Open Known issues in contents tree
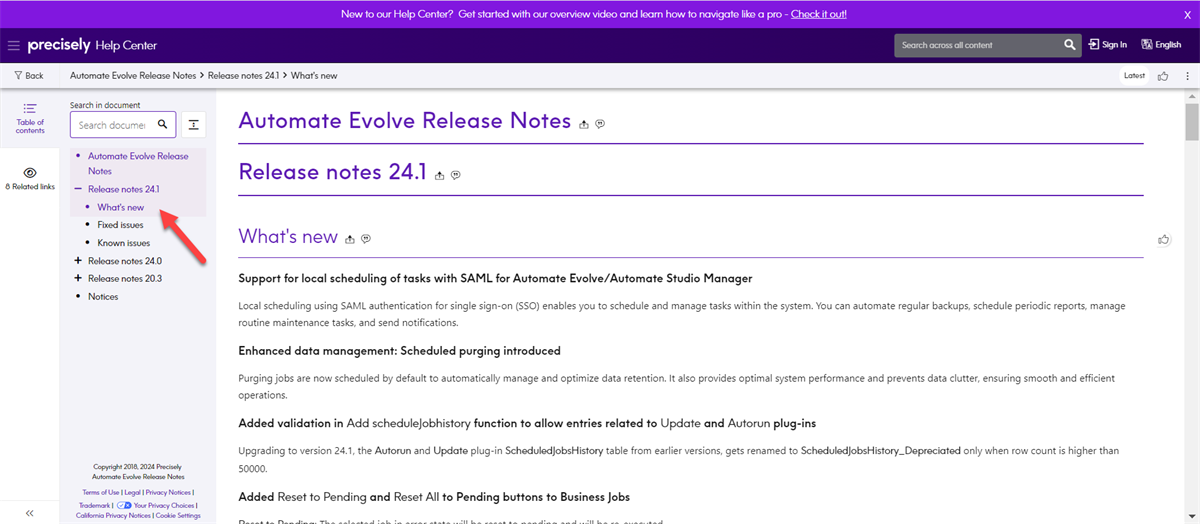This screenshot has height=524, width=1200. click(x=124, y=243)
